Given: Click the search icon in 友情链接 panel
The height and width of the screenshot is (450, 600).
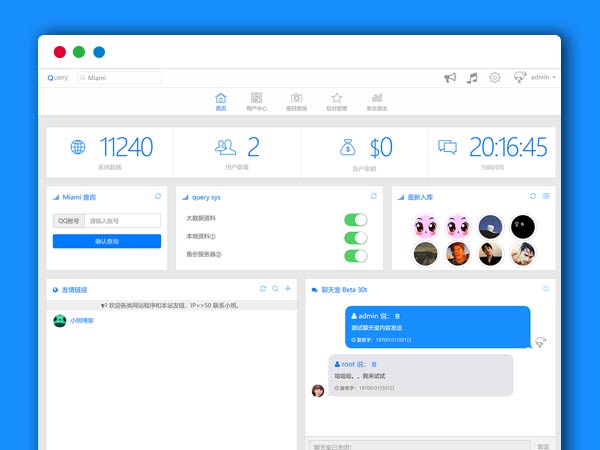Looking at the screenshot, I should coord(275,289).
